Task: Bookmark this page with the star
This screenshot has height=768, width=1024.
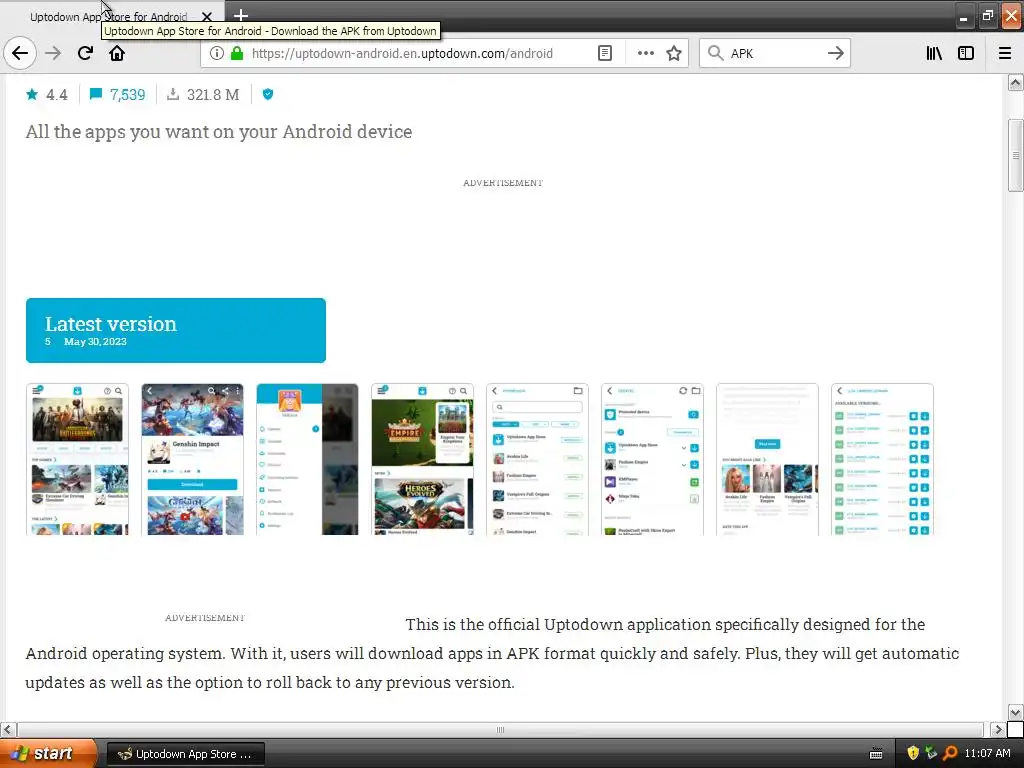Action: [x=674, y=54]
